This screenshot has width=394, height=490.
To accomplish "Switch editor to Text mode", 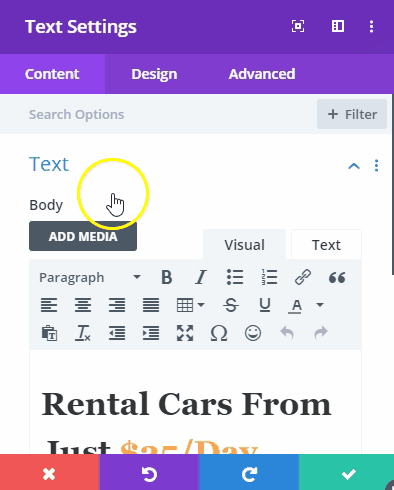I will pyautogui.click(x=326, y=245).
